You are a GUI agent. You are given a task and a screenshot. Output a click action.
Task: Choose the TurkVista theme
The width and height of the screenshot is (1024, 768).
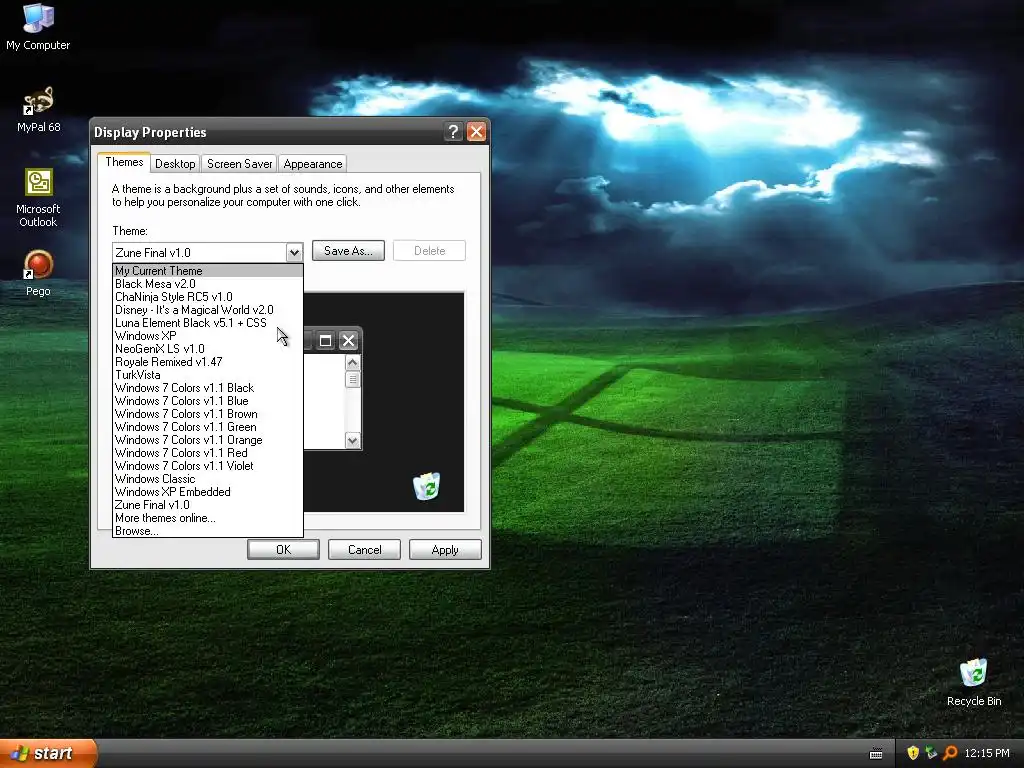(208, 375)
